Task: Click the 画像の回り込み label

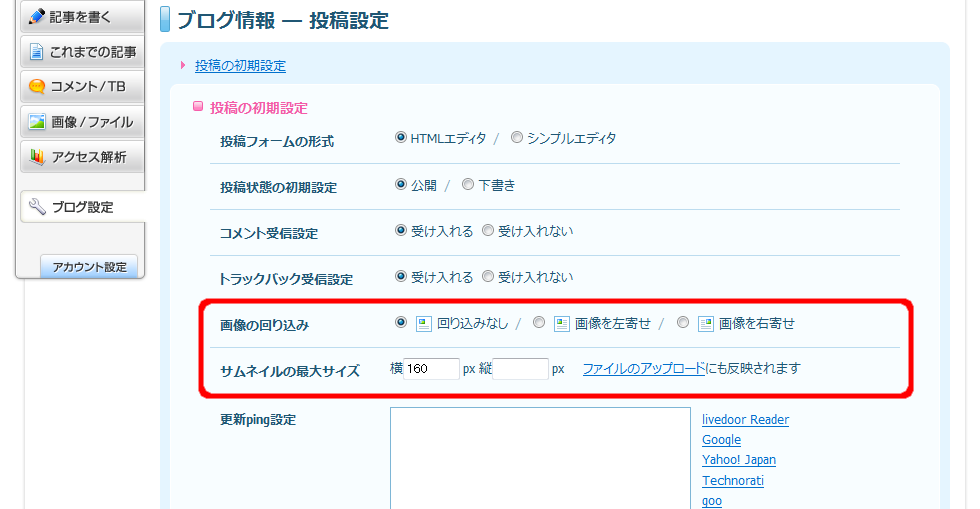Action: click(x=264, y=326)
